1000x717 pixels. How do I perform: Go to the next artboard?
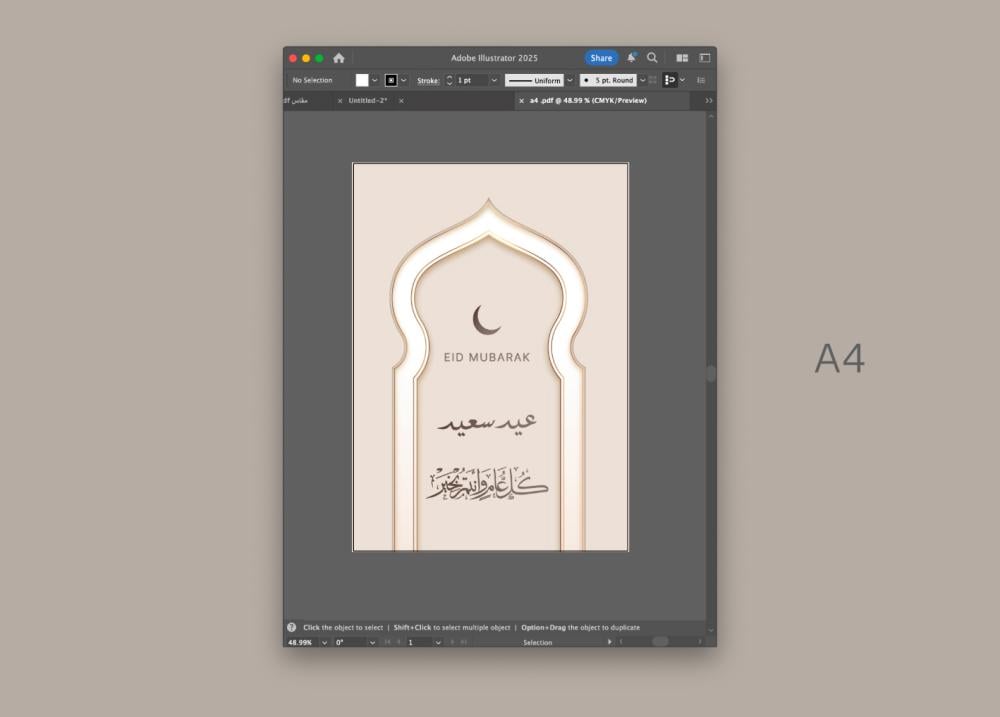[x=452, y=642]
